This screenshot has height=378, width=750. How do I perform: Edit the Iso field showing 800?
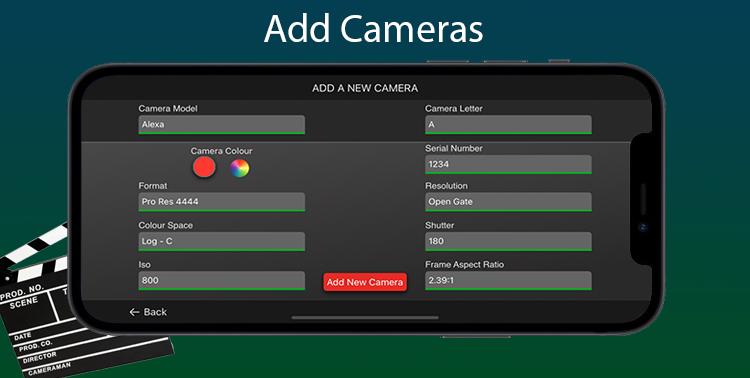click(x=221, y=280)
